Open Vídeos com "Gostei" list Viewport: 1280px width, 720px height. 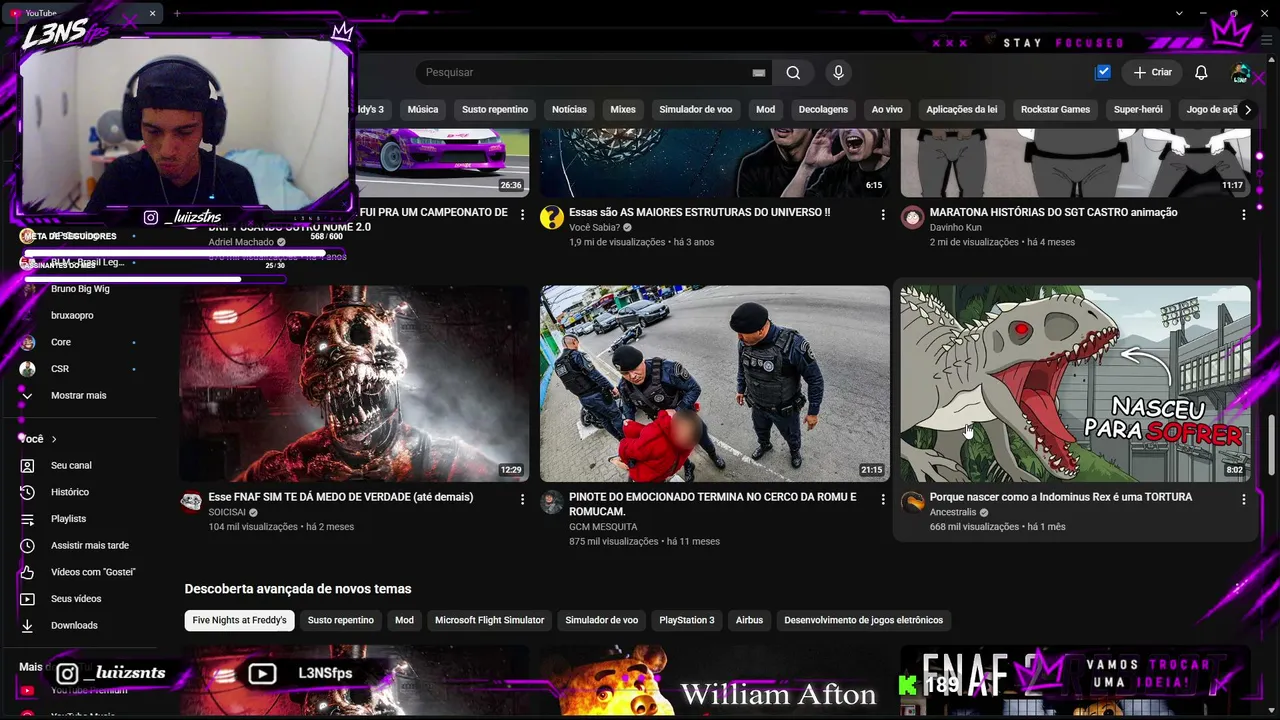point(93,572)
